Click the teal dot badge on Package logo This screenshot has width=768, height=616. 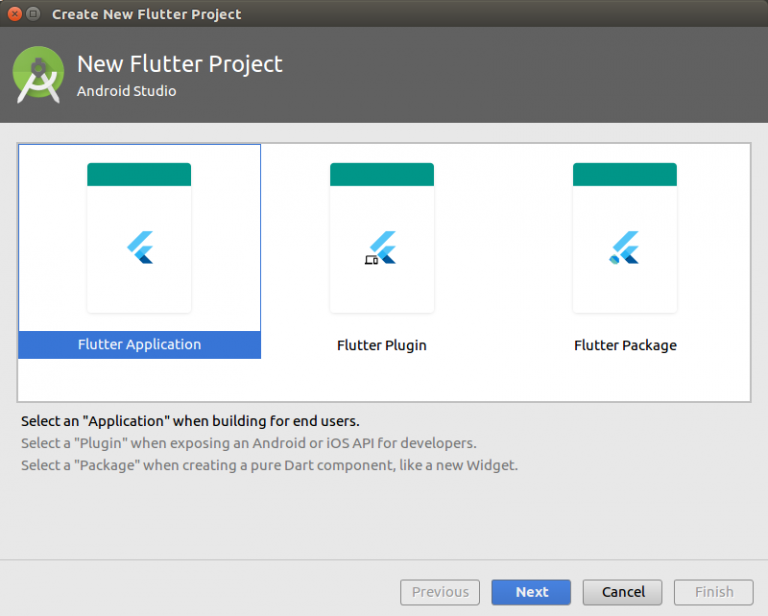point(614,260)
